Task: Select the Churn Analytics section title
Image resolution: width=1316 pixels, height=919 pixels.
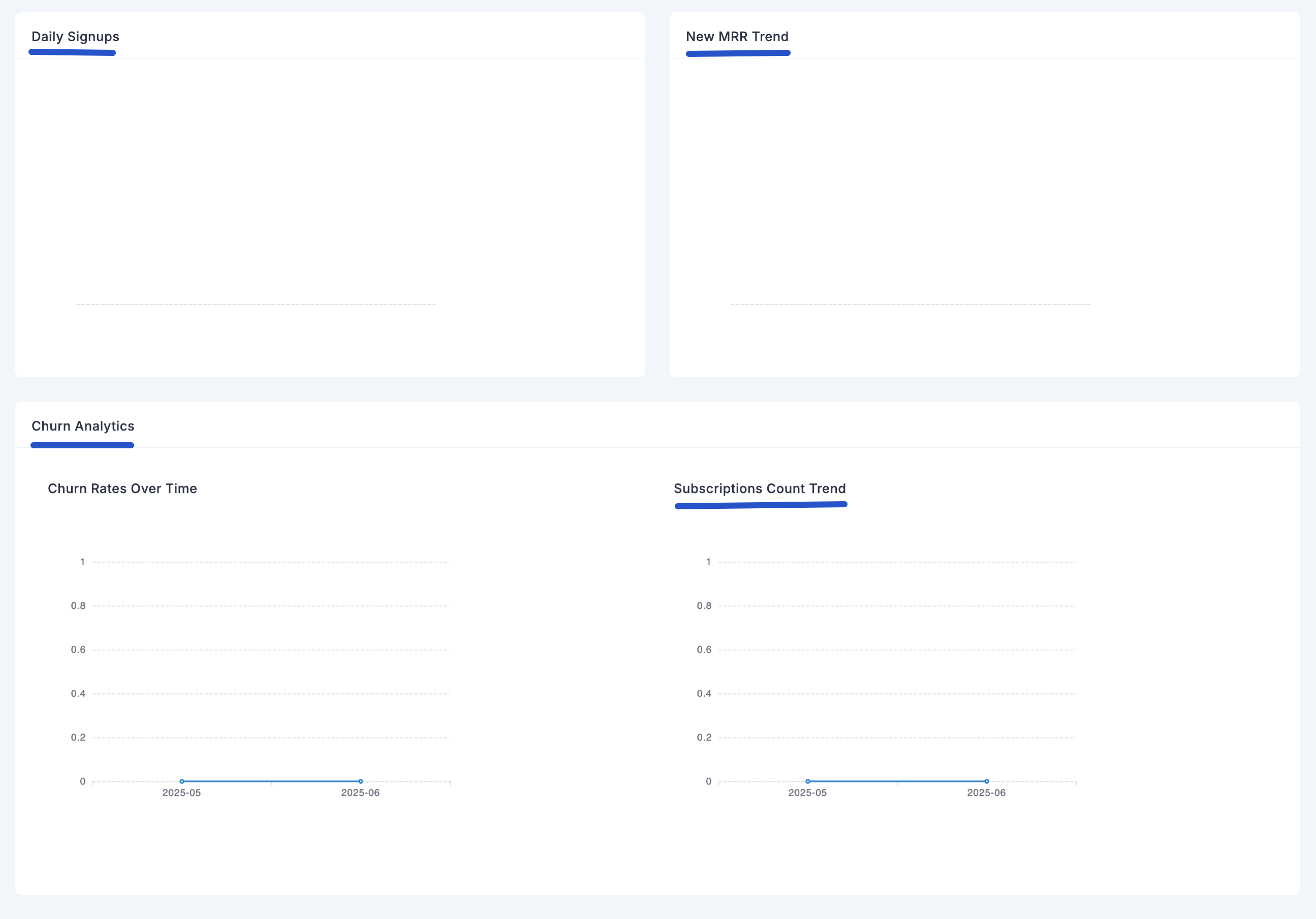Action: pyautogui.click(x=82, y=426)
